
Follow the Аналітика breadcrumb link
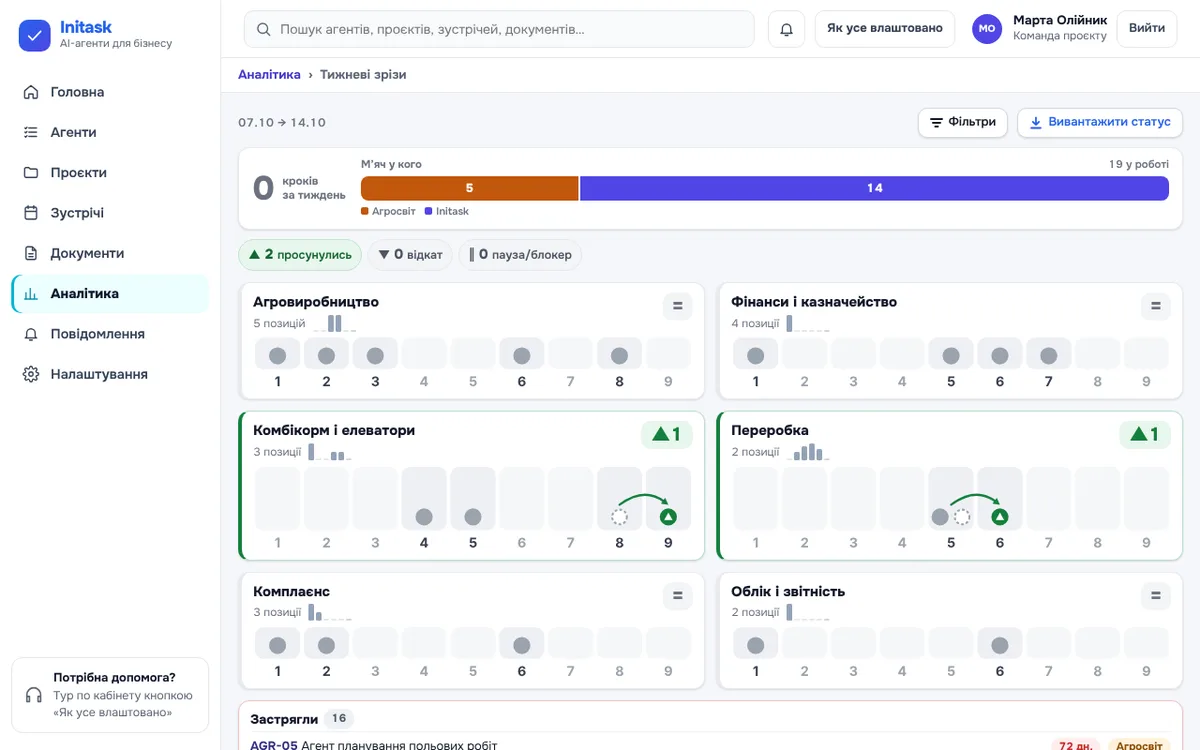[x=269, y=75]
